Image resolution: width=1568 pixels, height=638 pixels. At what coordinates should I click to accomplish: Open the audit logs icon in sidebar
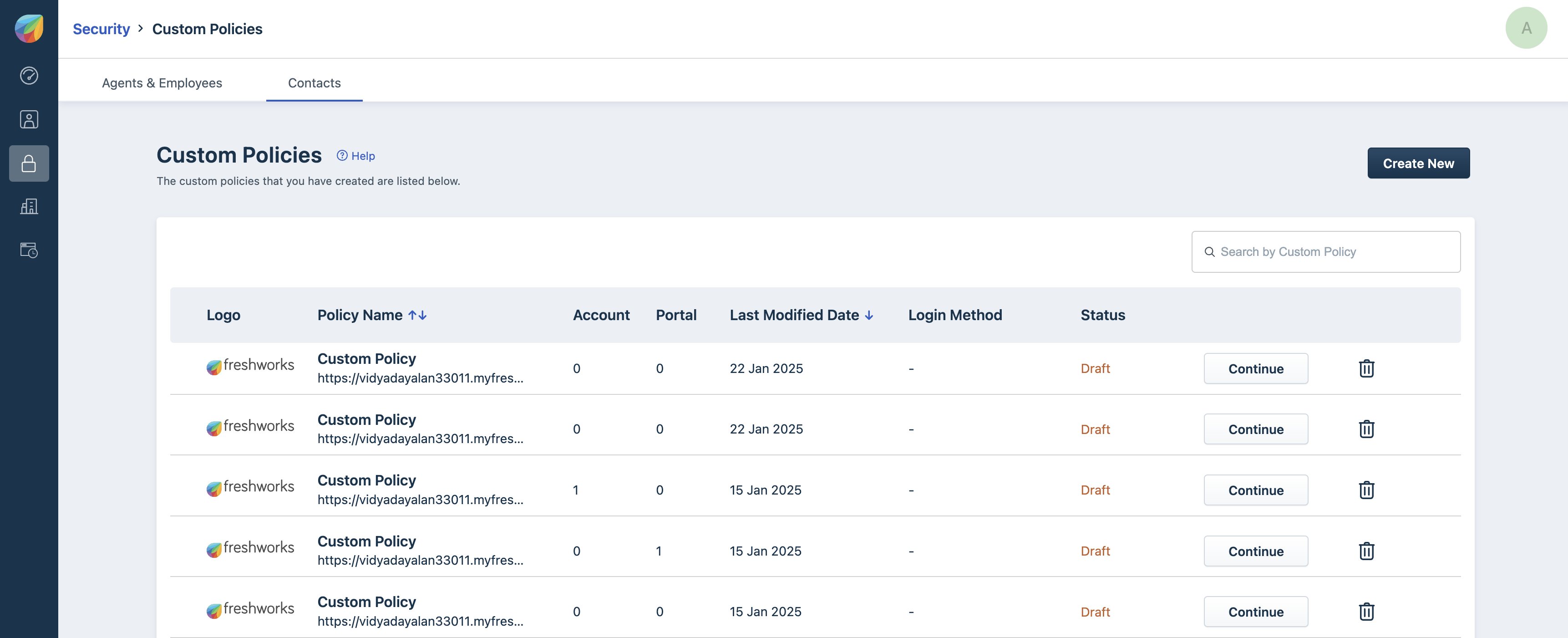29,250
